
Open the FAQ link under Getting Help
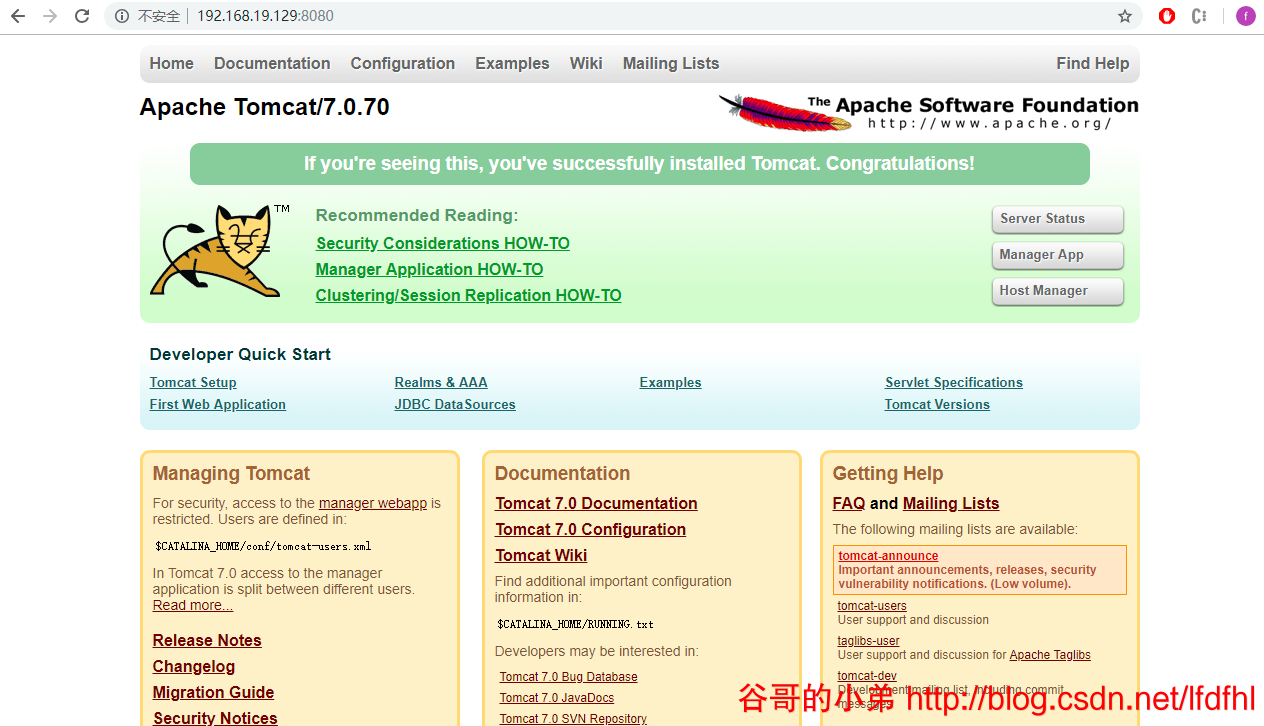[x=849, y=503]
